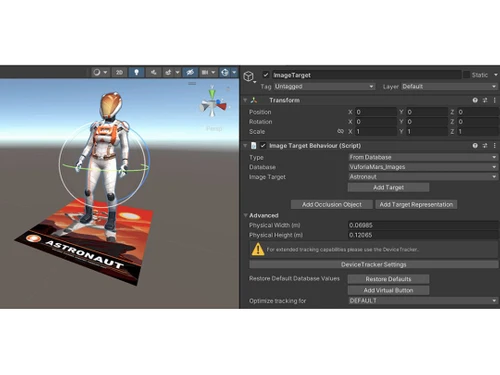Toggle the Static checkbox
The height and width of the screenshot is (375, 500).
(466, 75)
